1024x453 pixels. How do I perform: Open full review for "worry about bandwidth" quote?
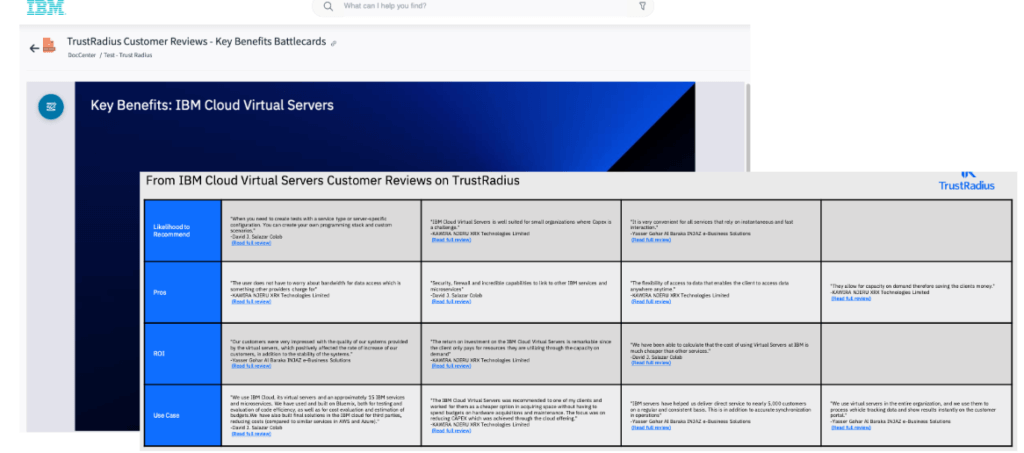coord(251,302)
